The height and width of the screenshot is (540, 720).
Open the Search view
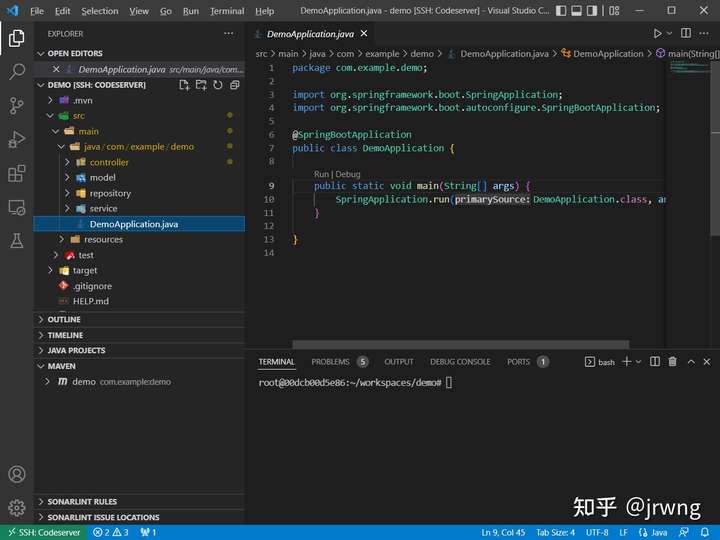click(x=17, y=72)
